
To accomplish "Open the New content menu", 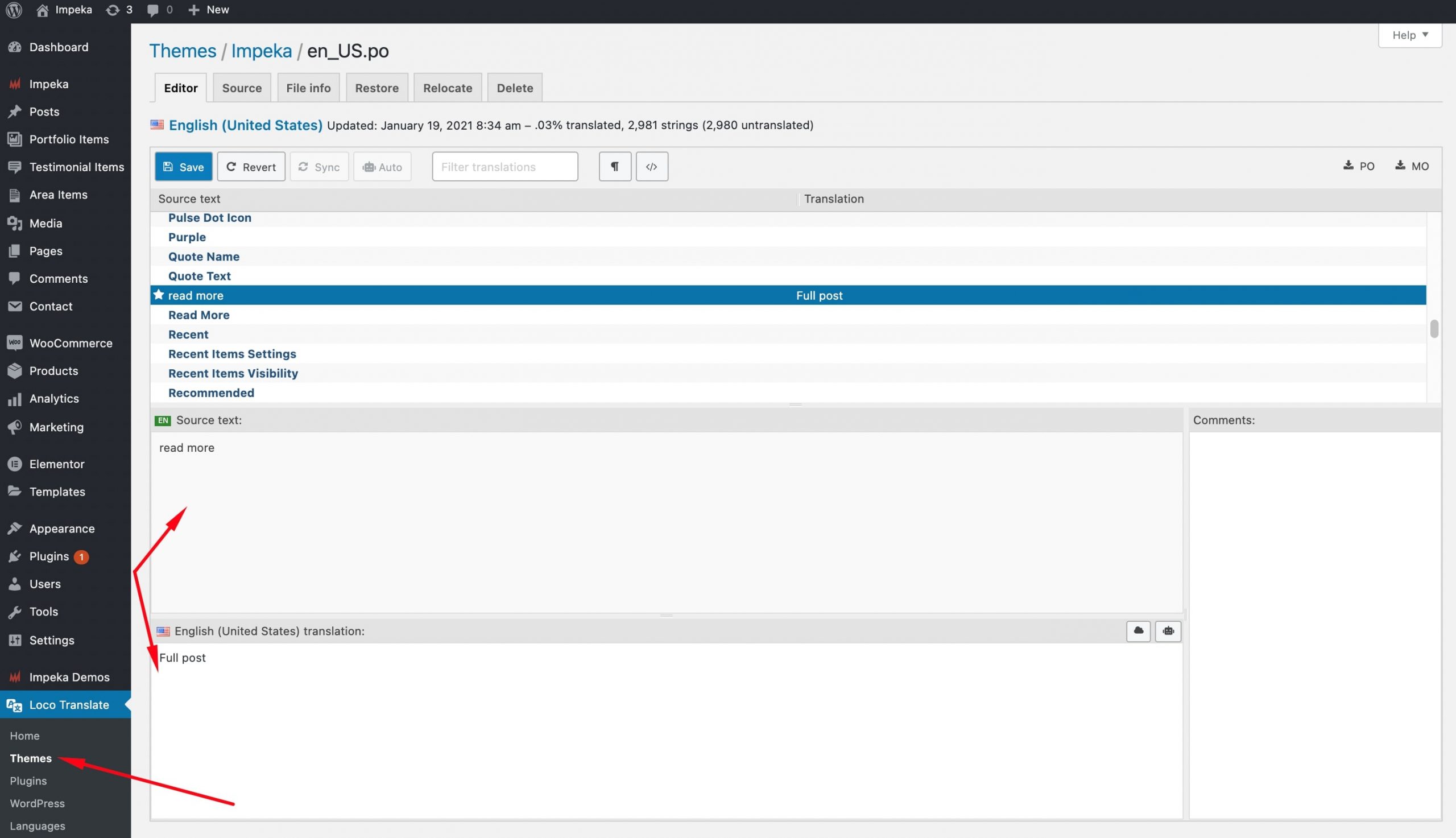I will 208,10.
